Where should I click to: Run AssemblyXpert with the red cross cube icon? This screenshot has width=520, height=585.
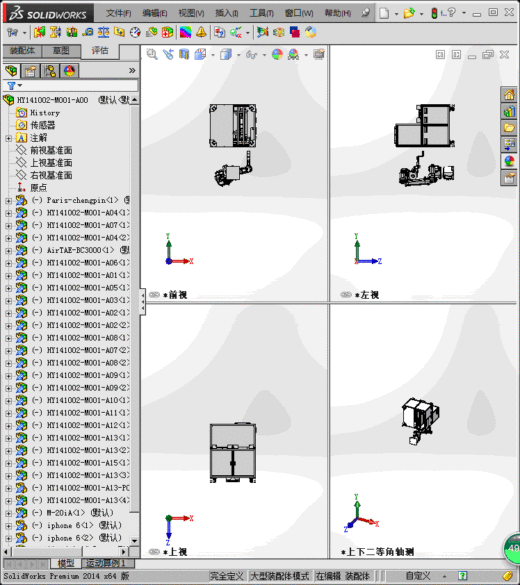[x=167, y=32]
